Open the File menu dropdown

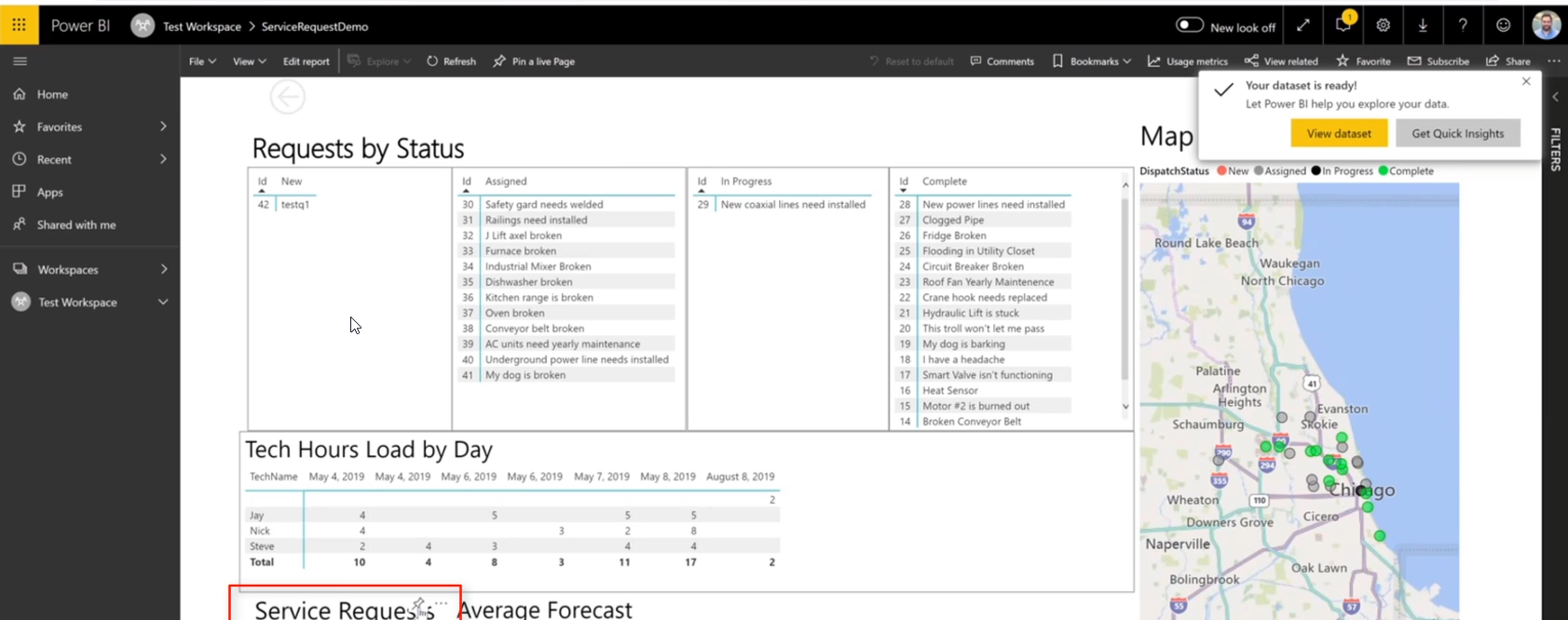[202, 61]
